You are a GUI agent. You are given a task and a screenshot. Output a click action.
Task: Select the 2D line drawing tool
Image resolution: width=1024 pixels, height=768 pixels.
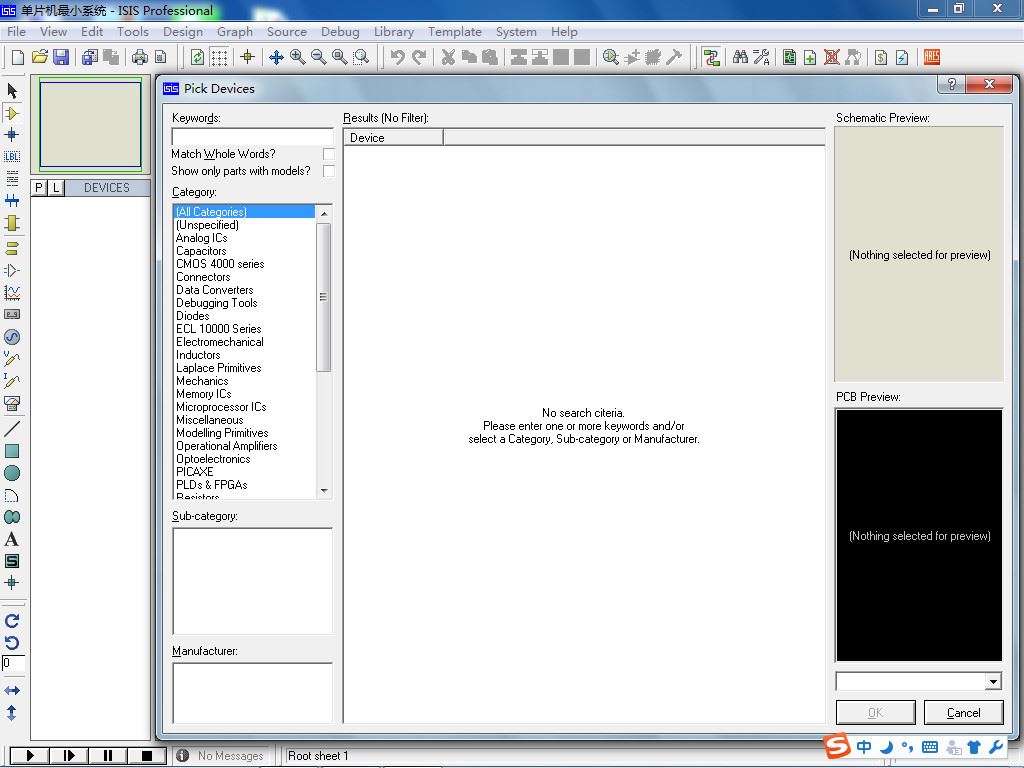(12, 429)
